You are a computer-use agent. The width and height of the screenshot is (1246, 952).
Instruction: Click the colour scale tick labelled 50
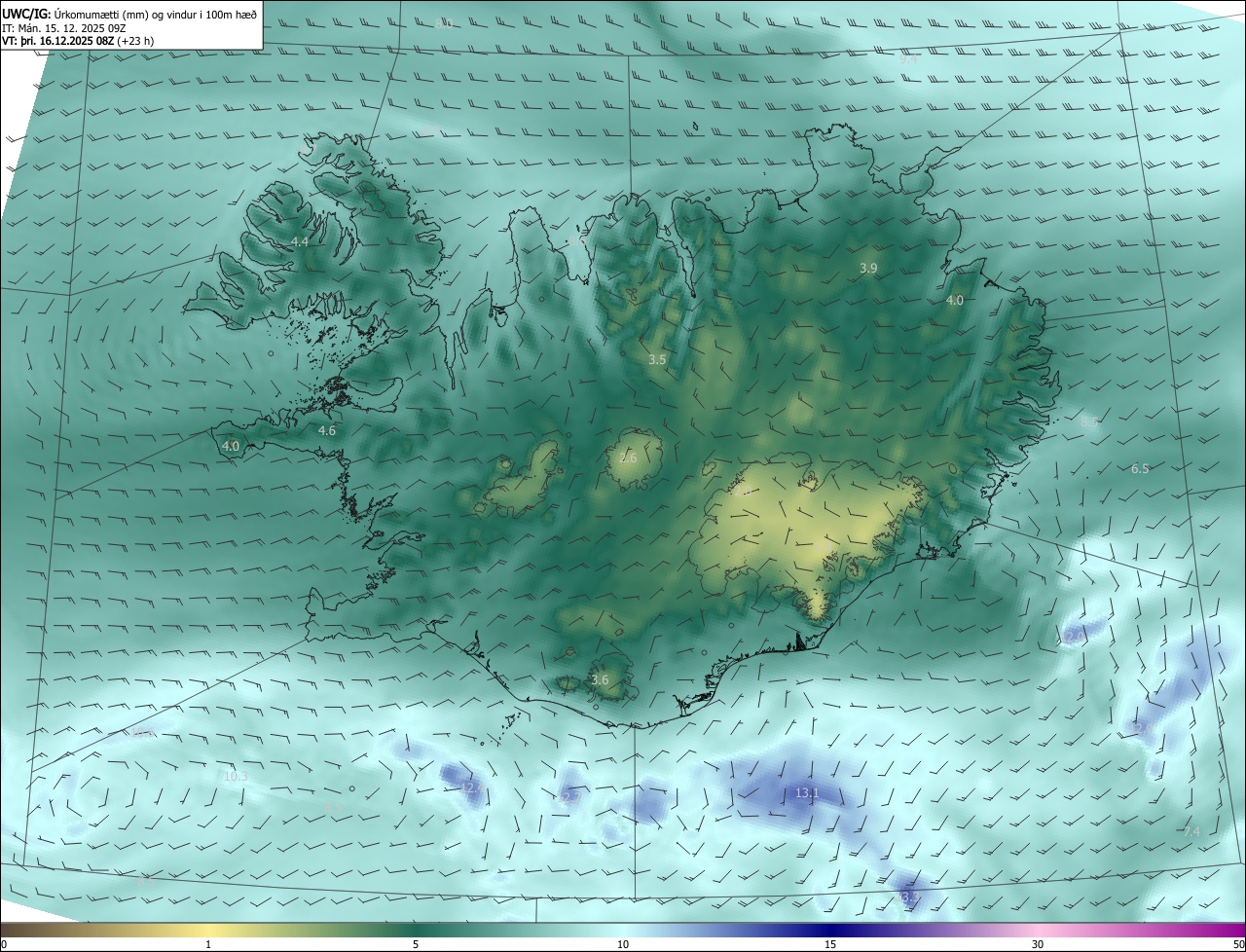tap(1238, 944)
